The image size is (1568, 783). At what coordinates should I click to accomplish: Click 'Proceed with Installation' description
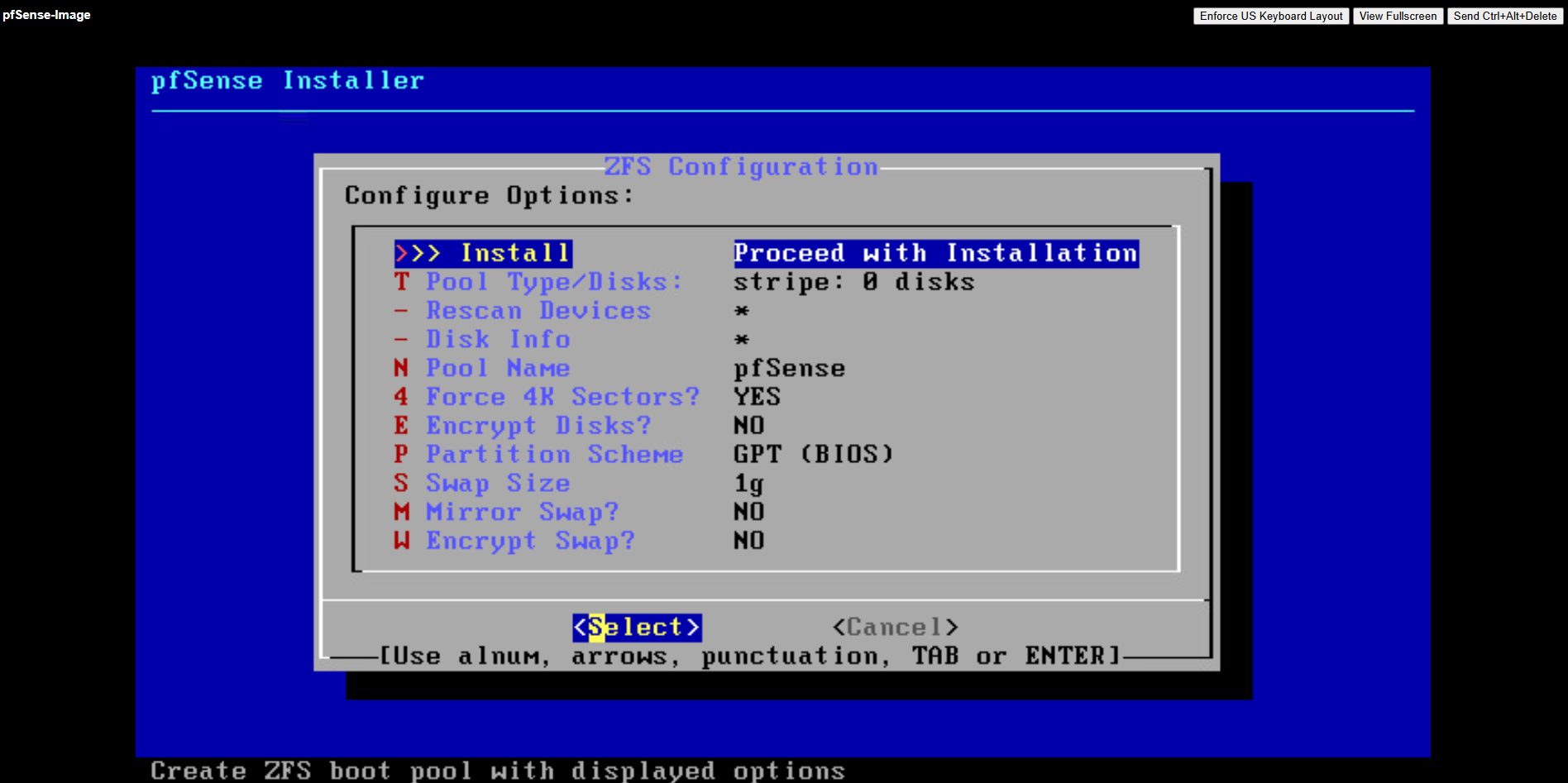point(936,253)
